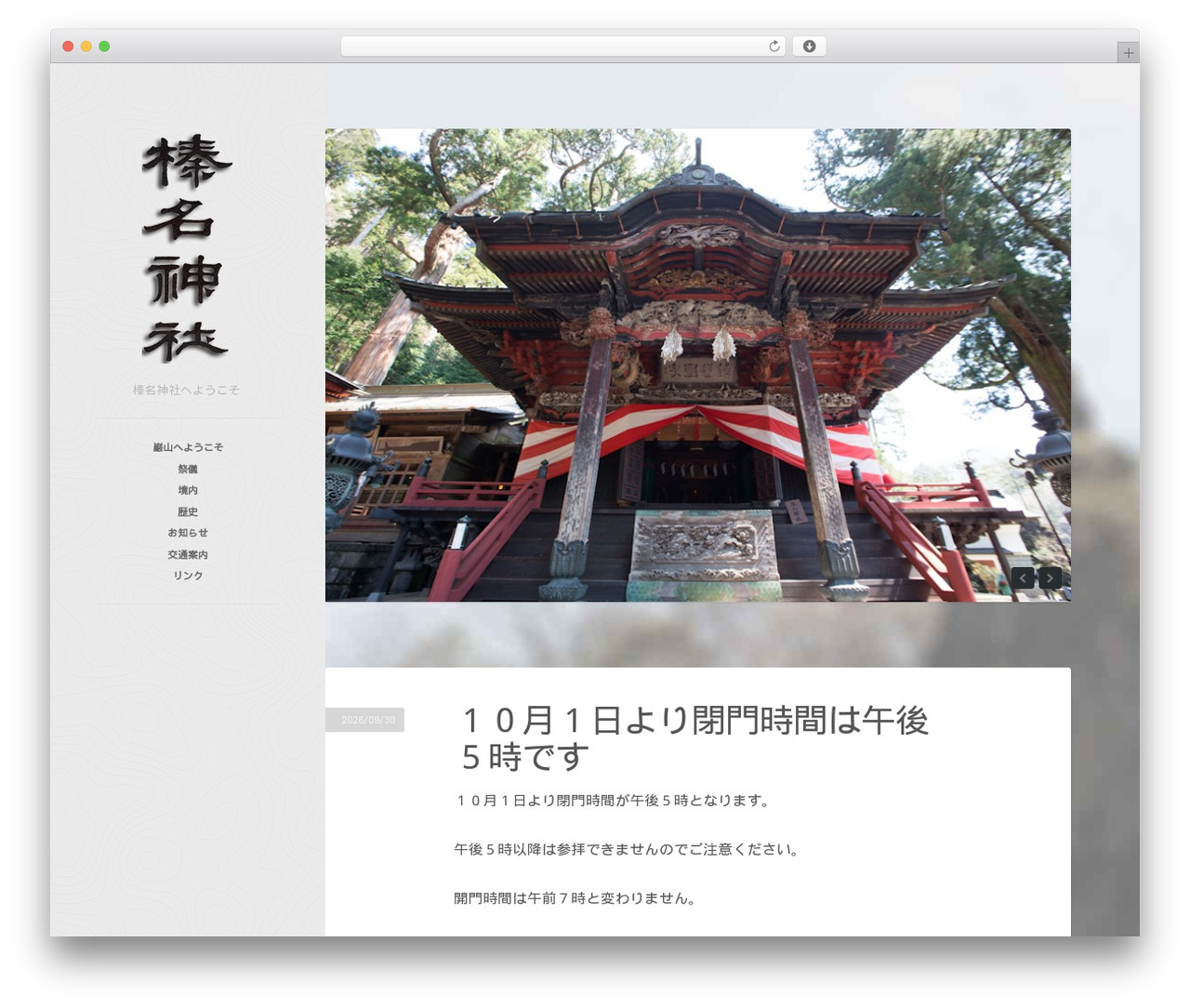
Task: Open the post titled １０月１日より閉門時間は午後５時です
Action: point(695,738)
